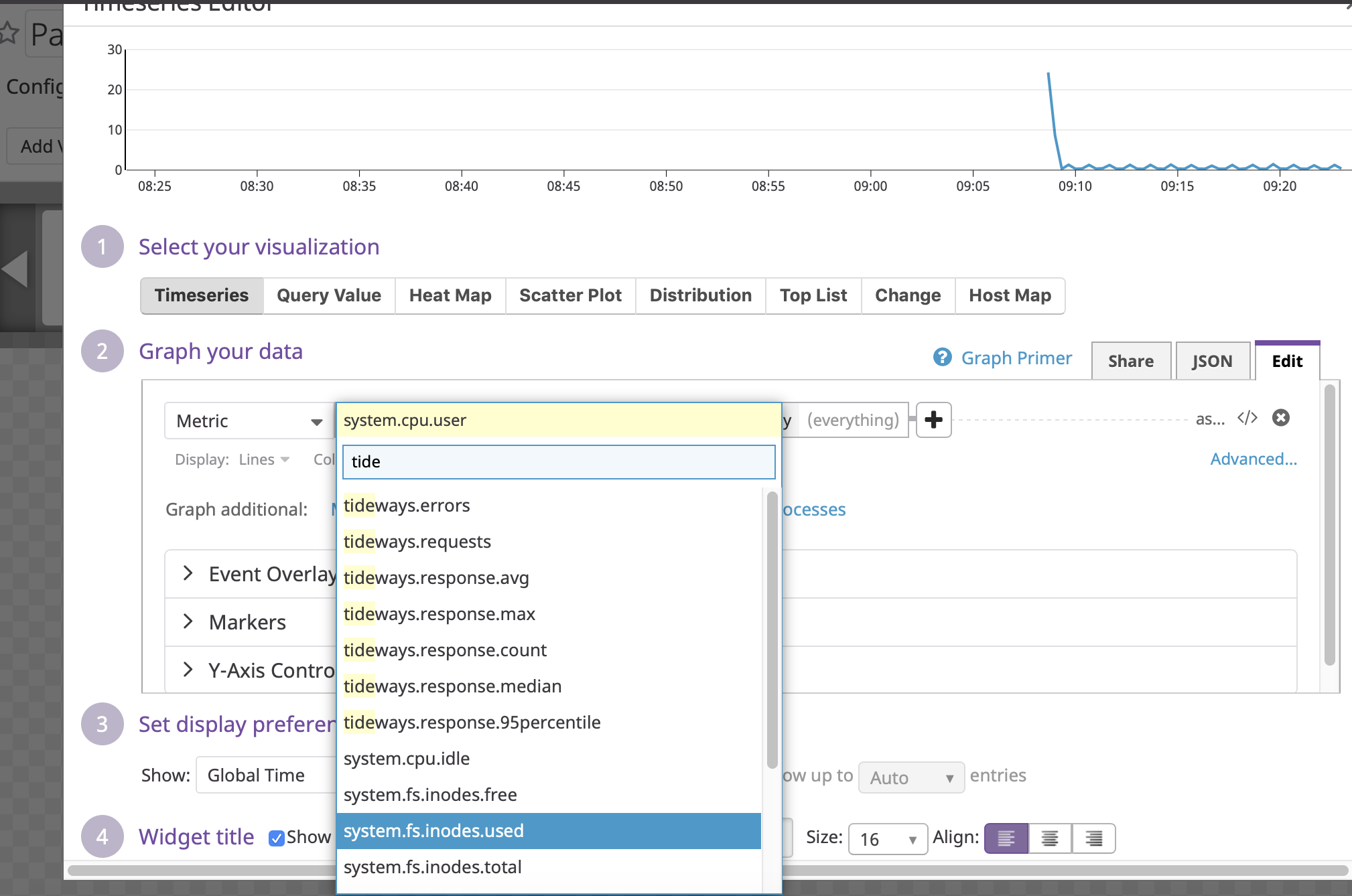Choose tideways.requests from the list
Viewport: 1352px width, 896px height.
pyautogui.click(x=549, y=542)
